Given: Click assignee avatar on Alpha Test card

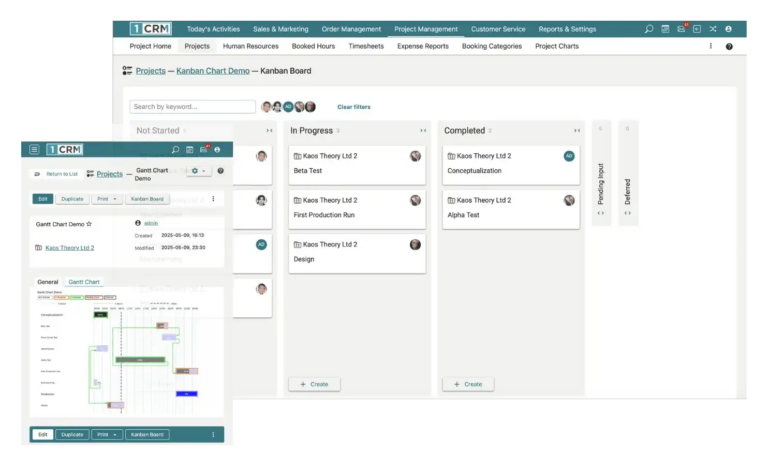Looking at the screenshot, I should [x=569, y=200].
